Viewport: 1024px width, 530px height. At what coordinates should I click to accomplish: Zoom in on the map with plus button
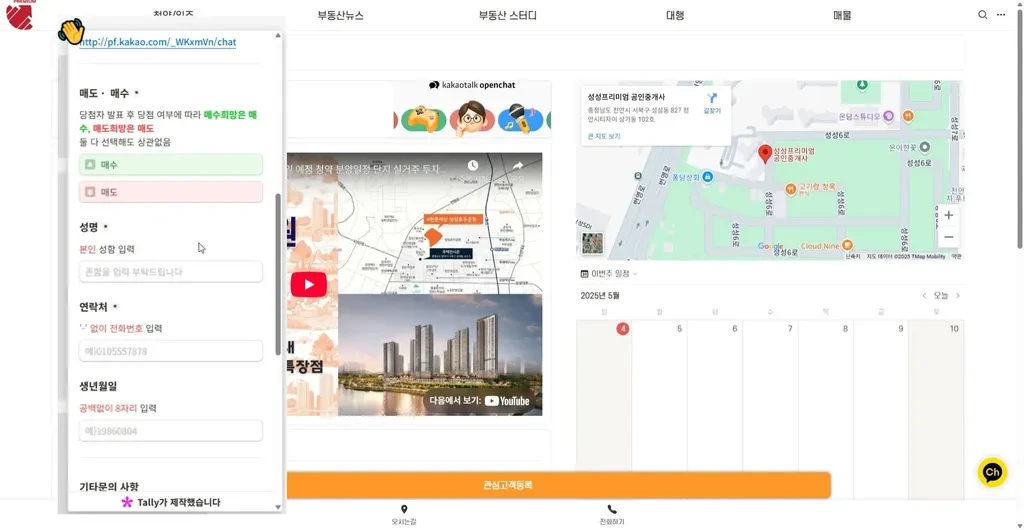coord(948,215)
